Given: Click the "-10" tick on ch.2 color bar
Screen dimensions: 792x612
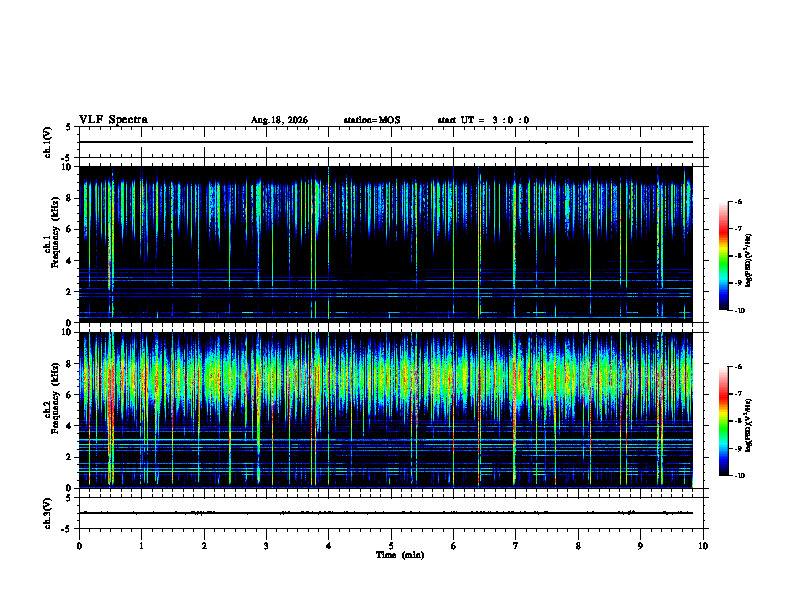Looking at the screenshot, I should (x=739, y=476).
